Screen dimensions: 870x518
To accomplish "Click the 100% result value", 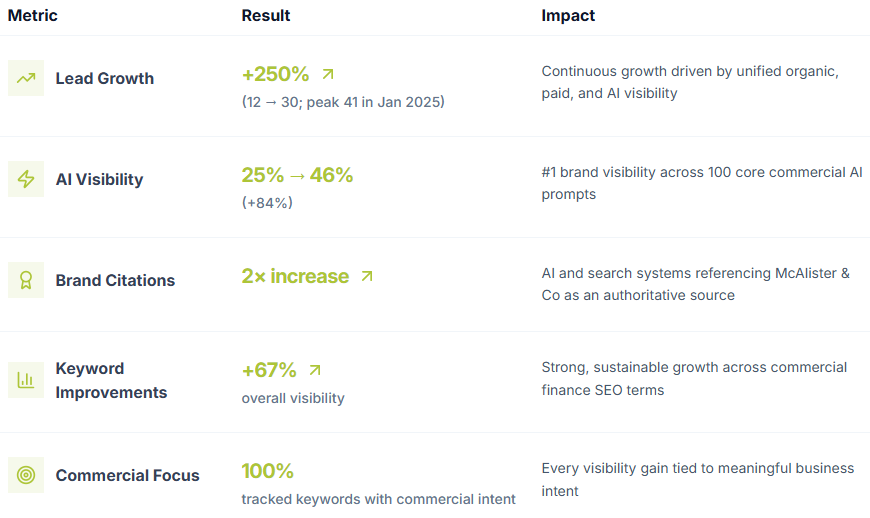I will pyautogui.click(x=267, y=471).
